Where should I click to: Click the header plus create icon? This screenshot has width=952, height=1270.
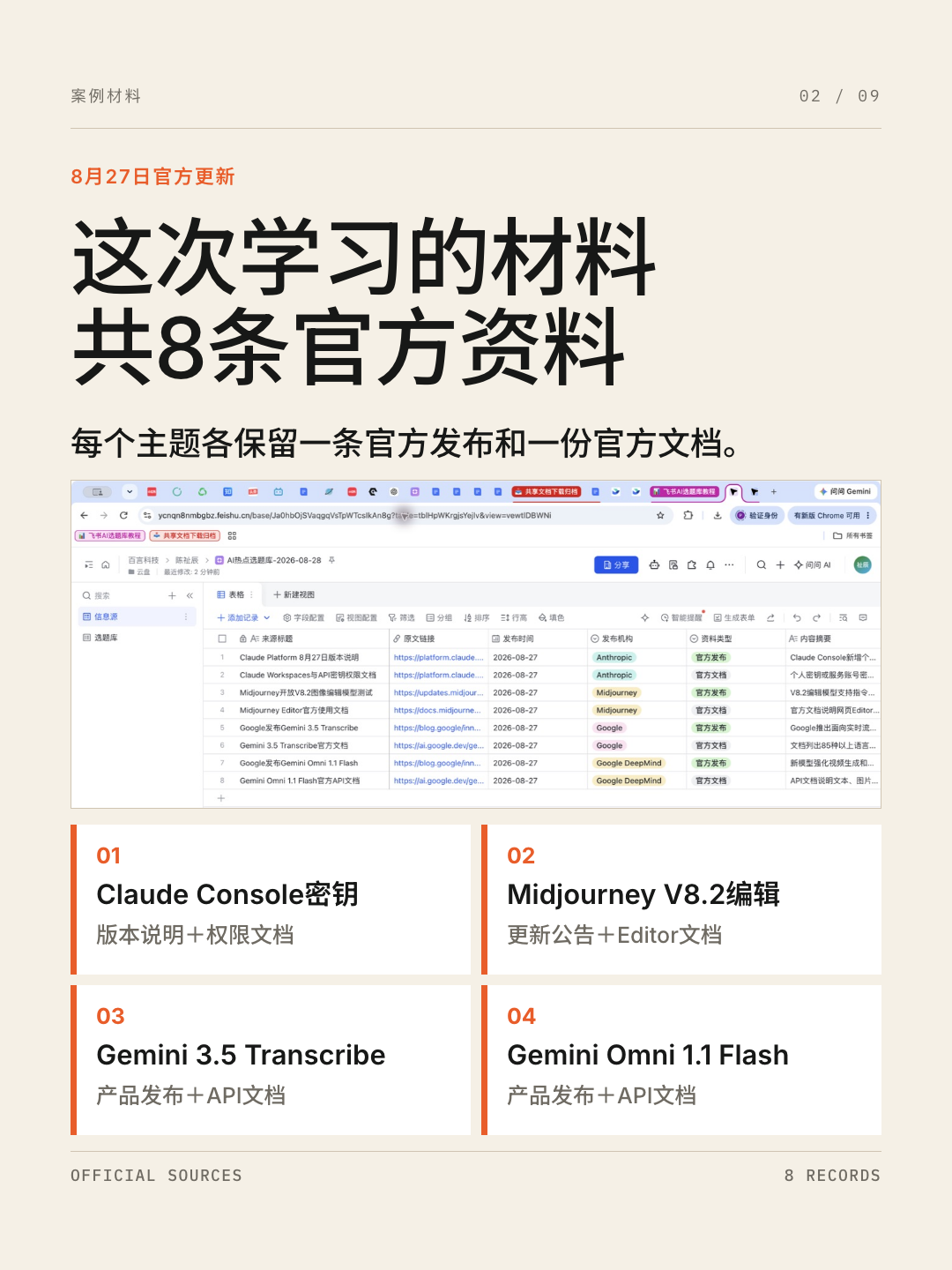pyautogui.click(x=780, y=564)
